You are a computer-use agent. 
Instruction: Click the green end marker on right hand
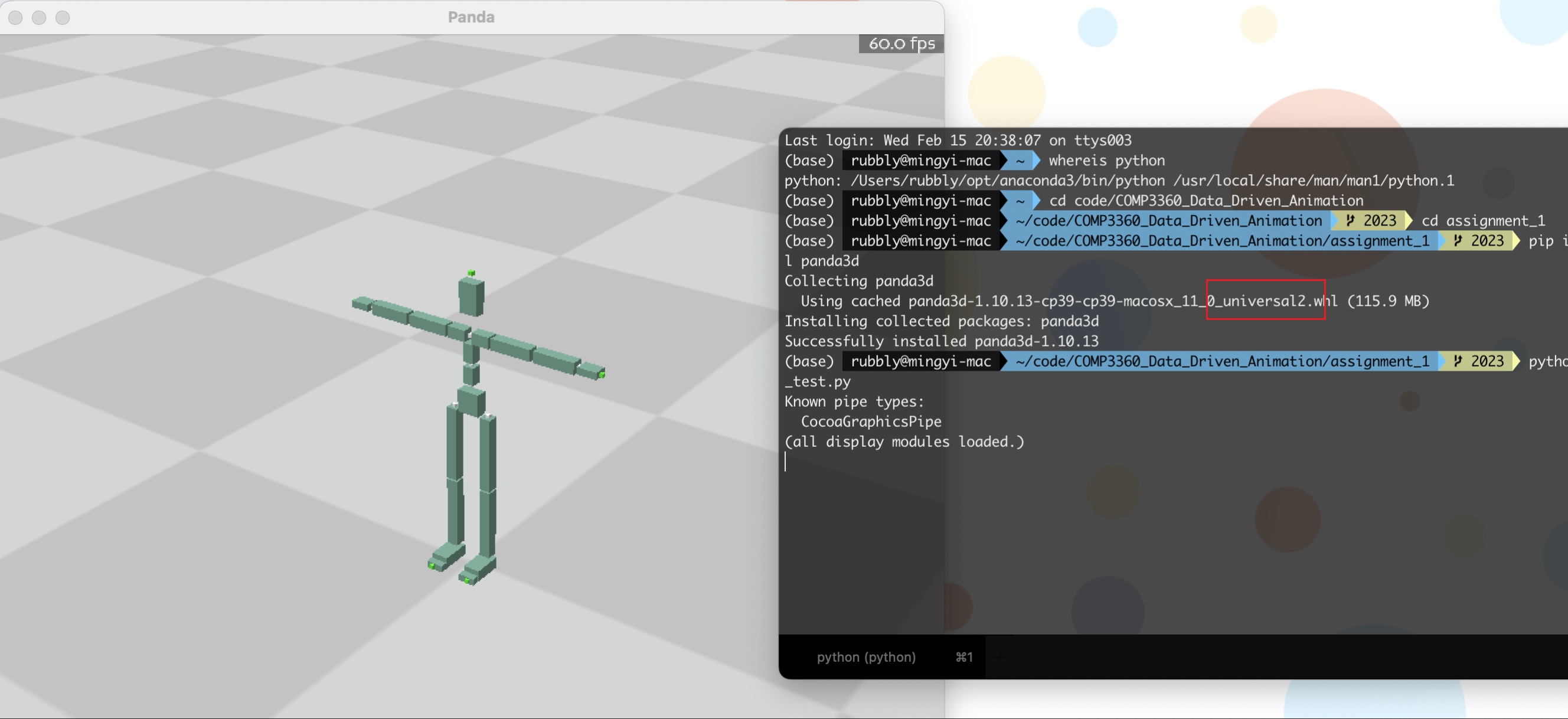602,374
